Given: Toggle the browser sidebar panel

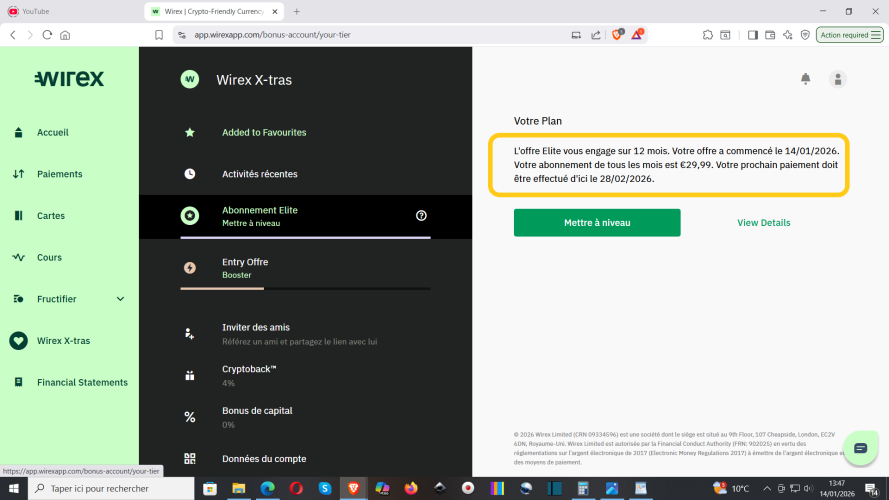Looking at the screenshot, I should pos(752,35).
